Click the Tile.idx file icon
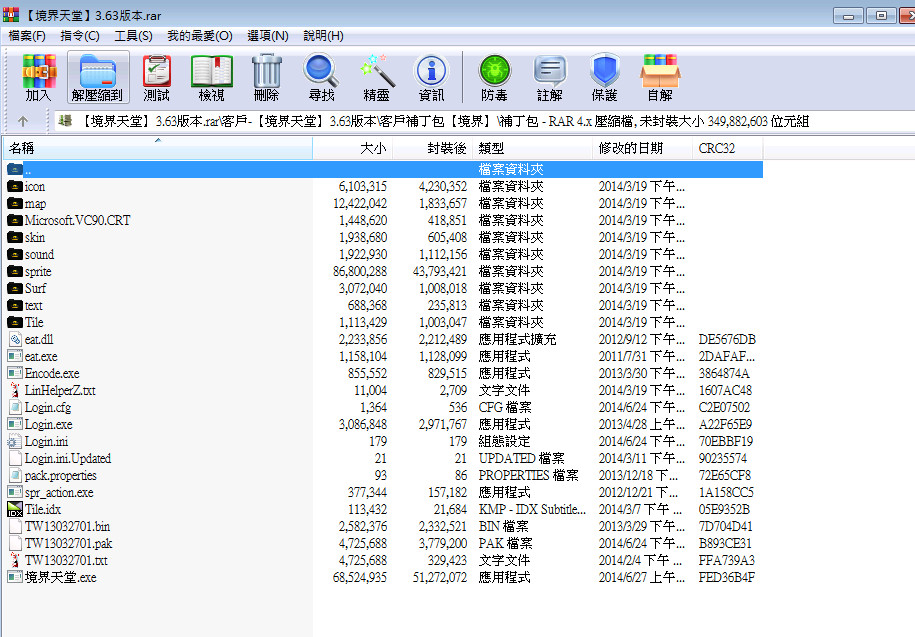Image resolution: width=915 pixels, height=637 pixels. point(15,509)
